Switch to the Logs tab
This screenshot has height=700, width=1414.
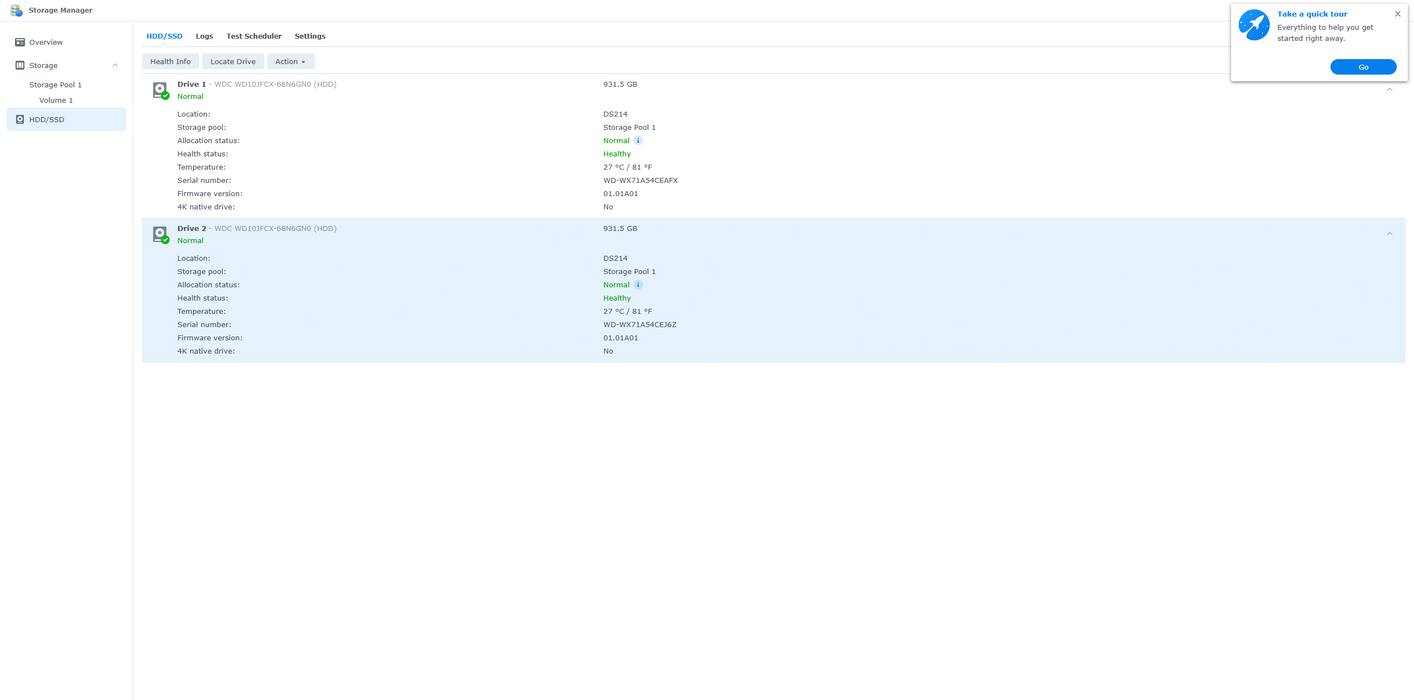(x=204, y=36)
